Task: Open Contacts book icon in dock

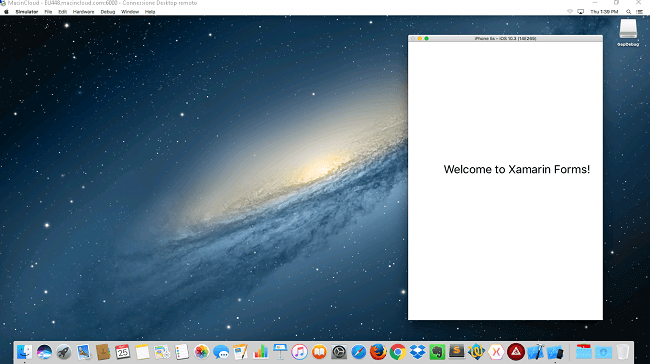Action: click(x=103, y=352)
